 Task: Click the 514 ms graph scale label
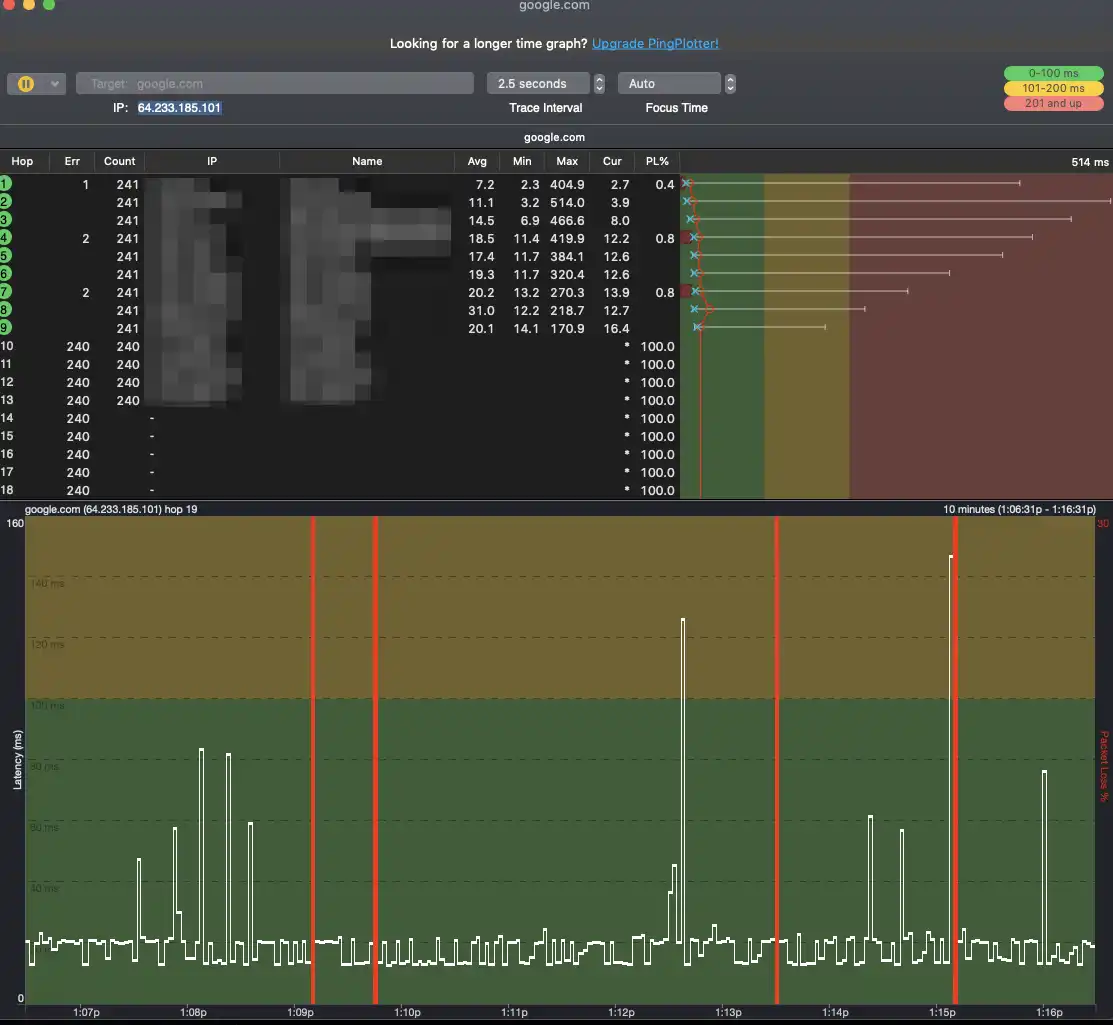(x=1090, y=163)
